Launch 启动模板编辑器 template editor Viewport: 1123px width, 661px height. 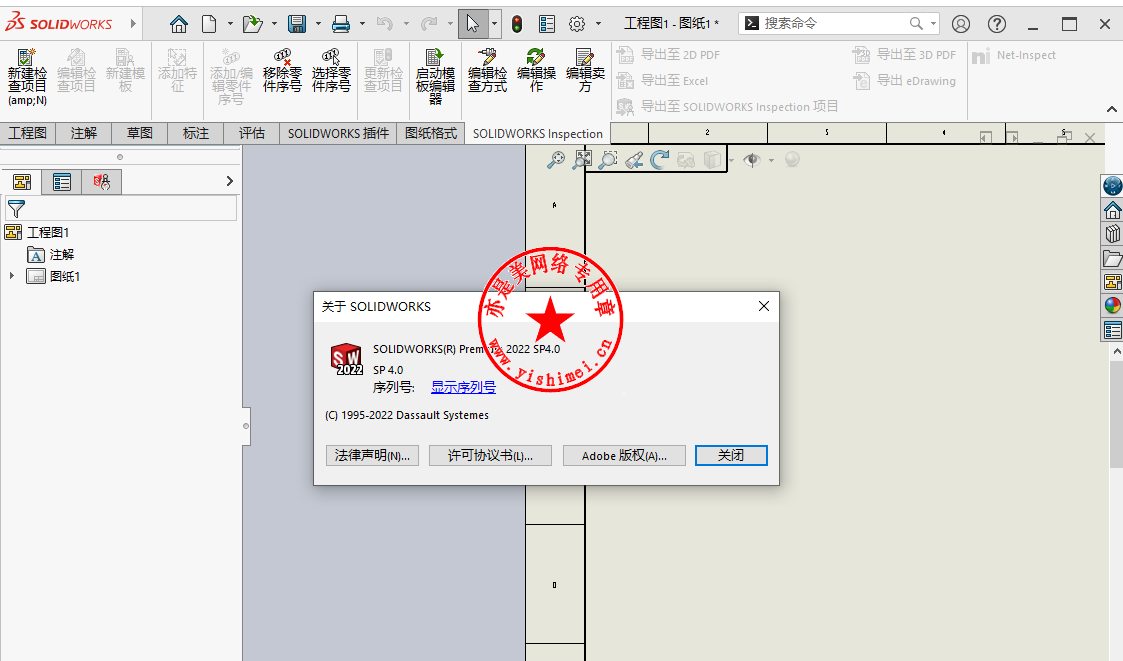tap(435, 76)
